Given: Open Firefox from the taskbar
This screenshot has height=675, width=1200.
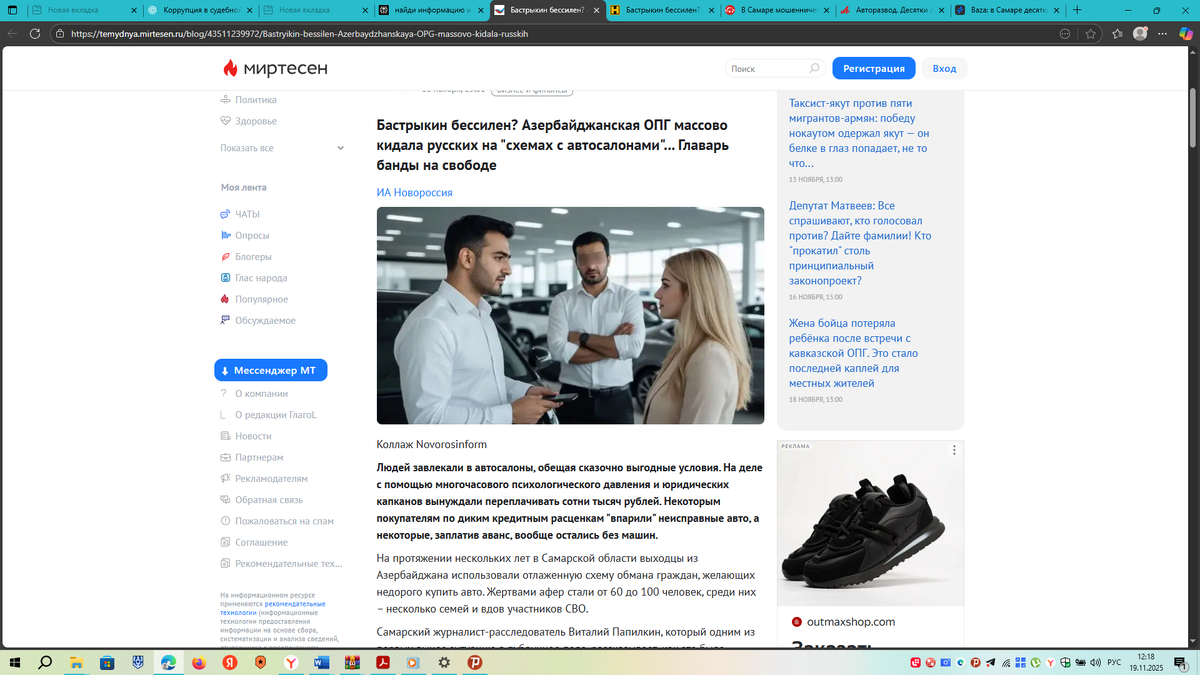Looking at the screenshot, I should [198, 662].
